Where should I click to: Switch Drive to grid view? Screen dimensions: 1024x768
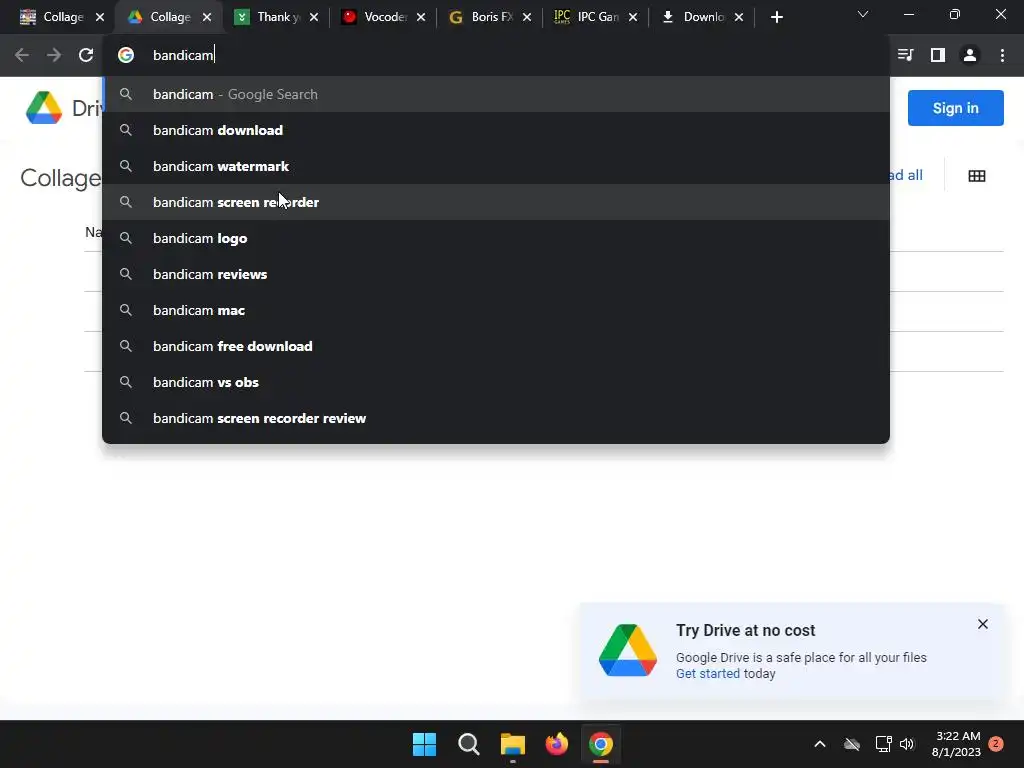coord(977,176)
